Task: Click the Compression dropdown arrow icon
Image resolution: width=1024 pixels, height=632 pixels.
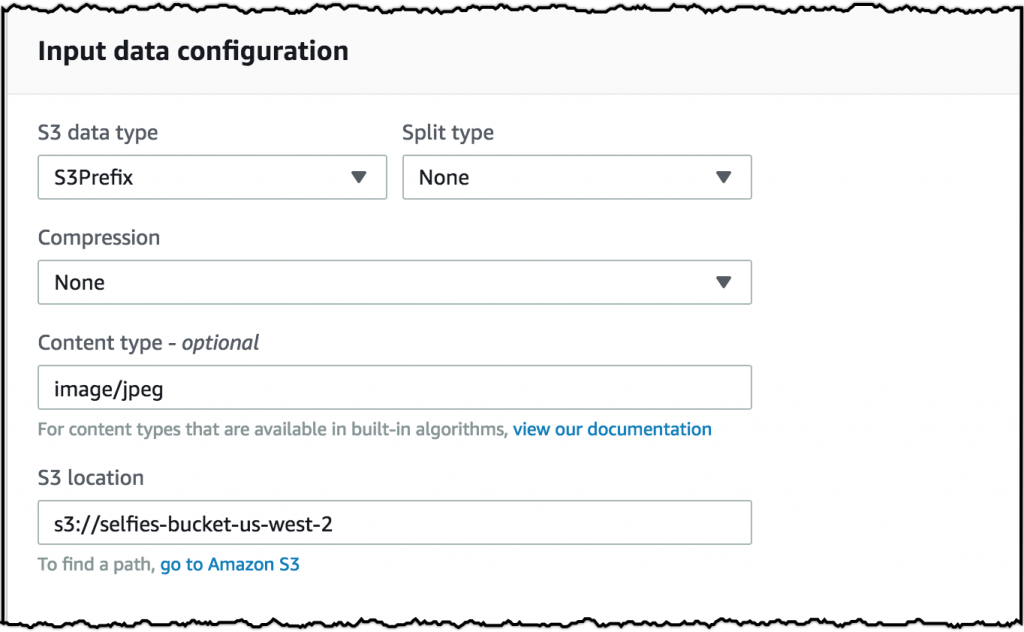Action: pos(725,282)
